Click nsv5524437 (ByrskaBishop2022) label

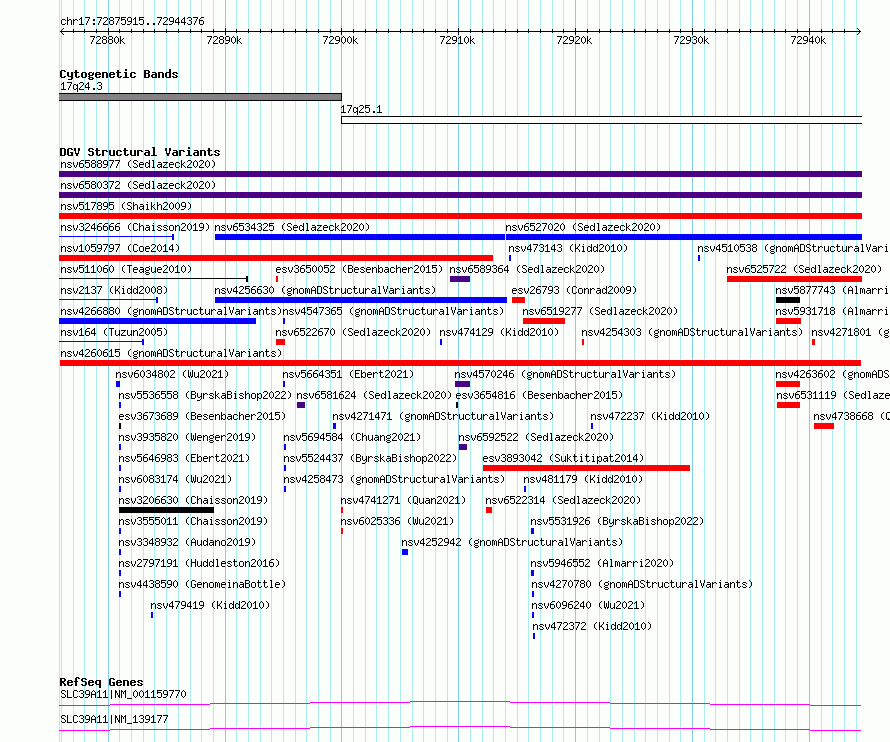[x=370, y=458]
